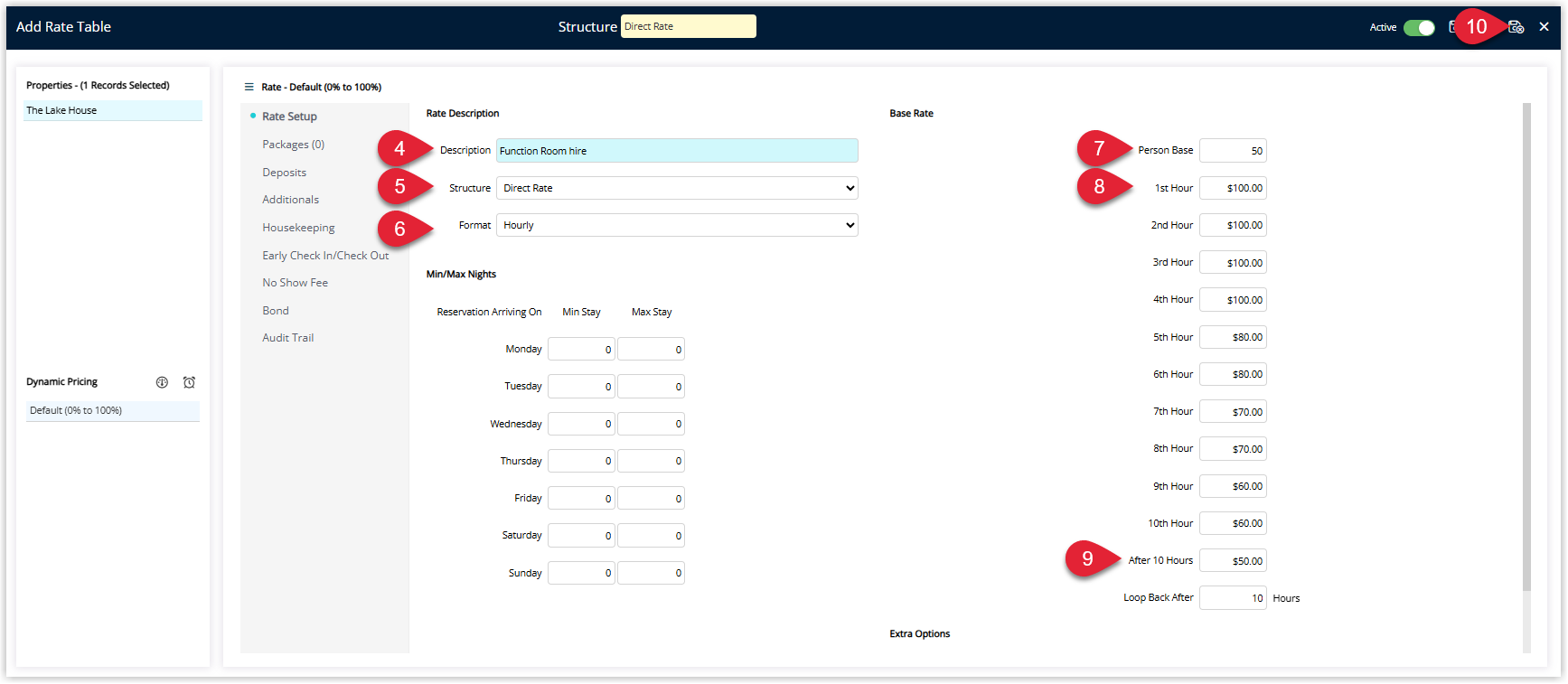This screenshot has width=1568, height=684.
Task: Select The Lake House property
Action: pyautogui.click(x=113, y=110)
